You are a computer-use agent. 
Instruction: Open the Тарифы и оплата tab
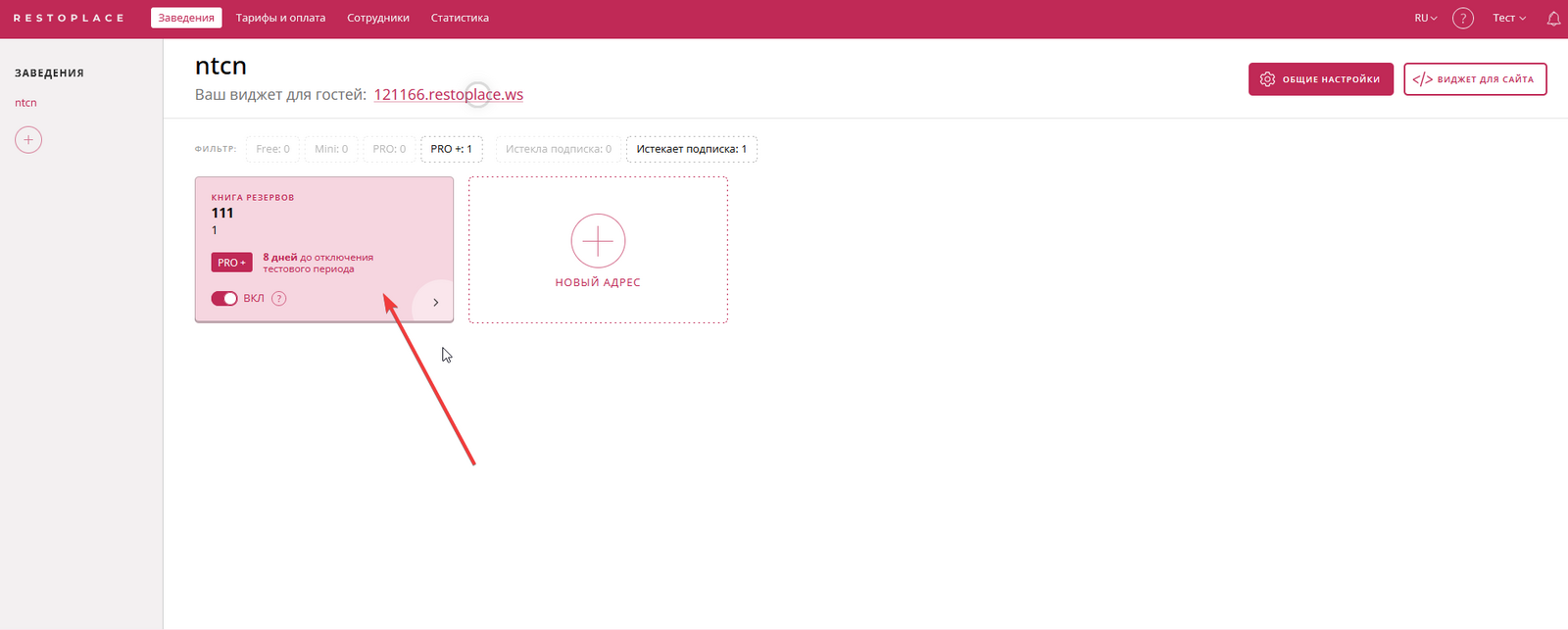(280, 19)
